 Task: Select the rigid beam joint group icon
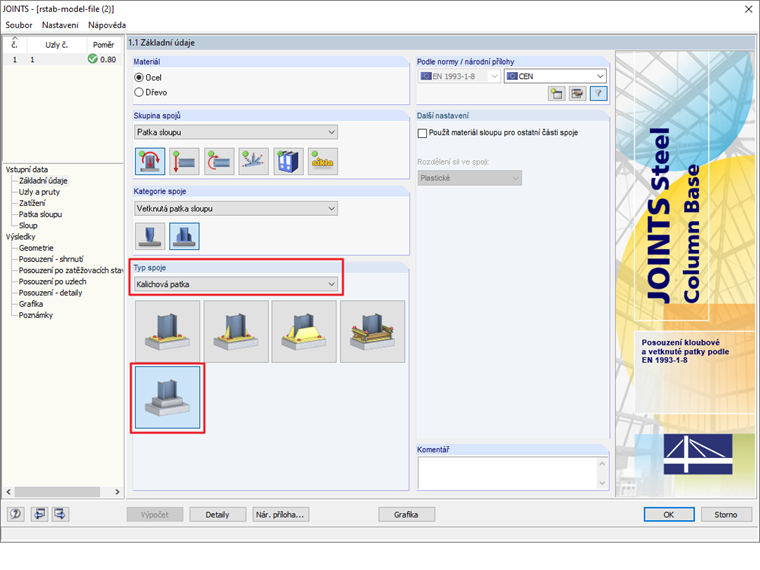[219, 161]
